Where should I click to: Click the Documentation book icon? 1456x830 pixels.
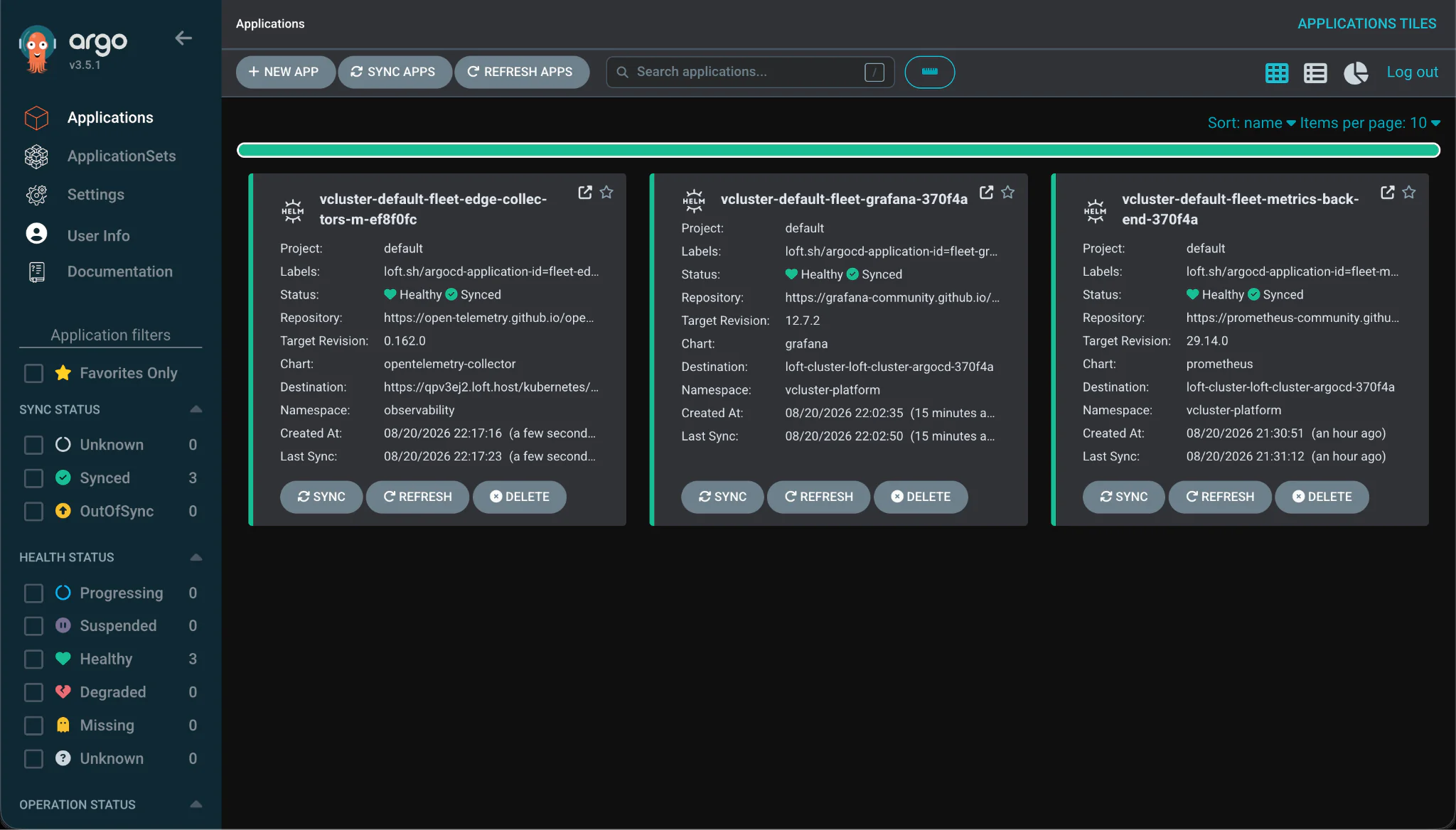coord(36,272)
